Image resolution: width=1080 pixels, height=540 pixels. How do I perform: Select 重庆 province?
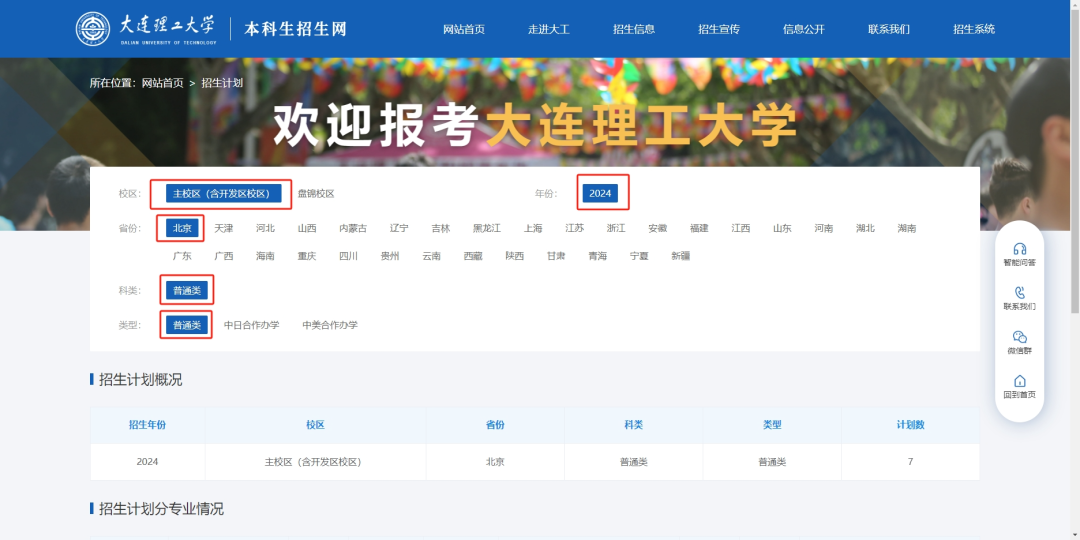pyautogui.click(x=307, y=256)
